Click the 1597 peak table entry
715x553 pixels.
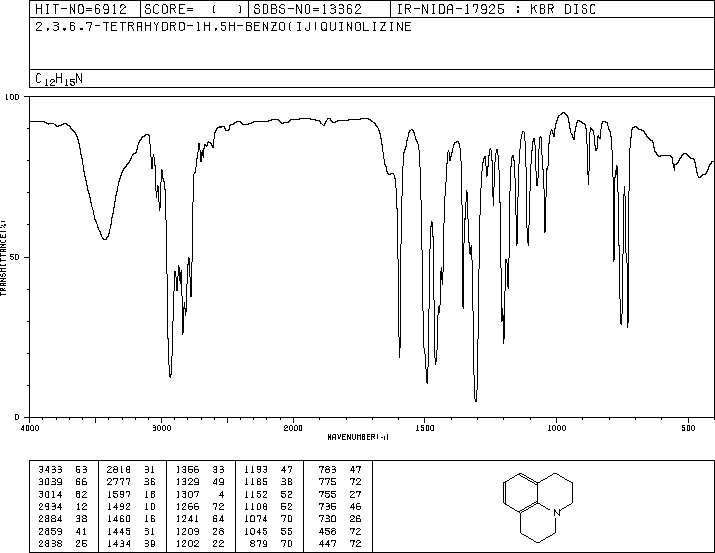(119, 494)
